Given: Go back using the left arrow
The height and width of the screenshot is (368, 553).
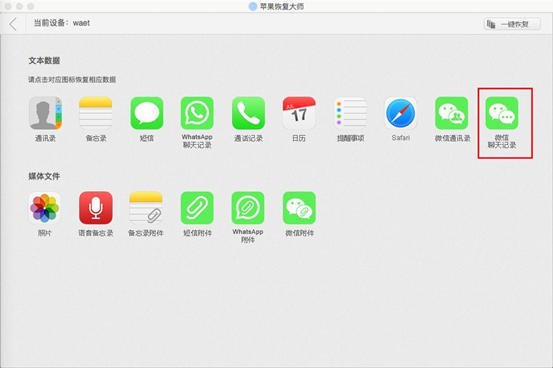Looking at the screenshot, I should 13,24.
